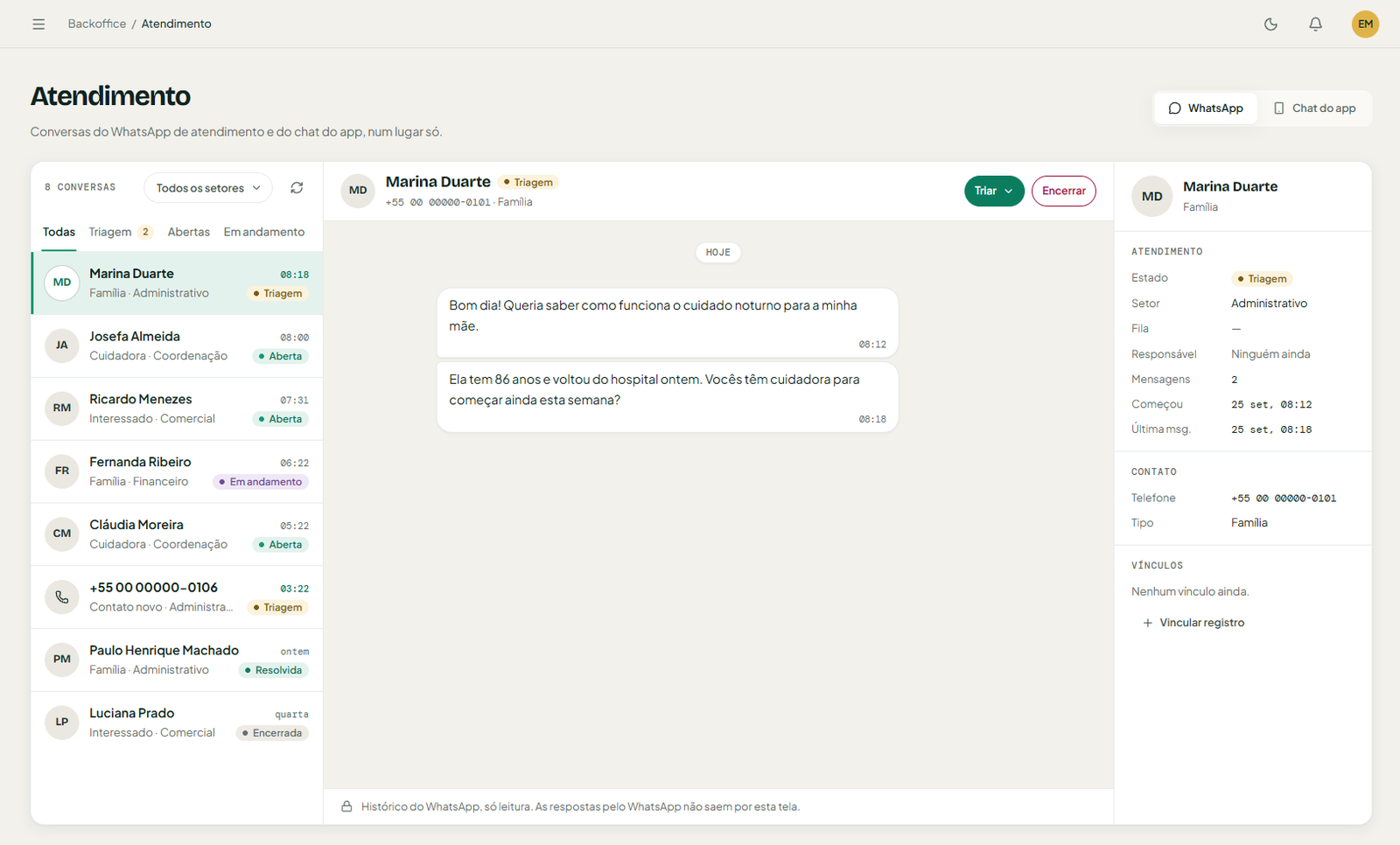
Task: Click Josefa Almeida's JA avatar
Action: (62, 346)
